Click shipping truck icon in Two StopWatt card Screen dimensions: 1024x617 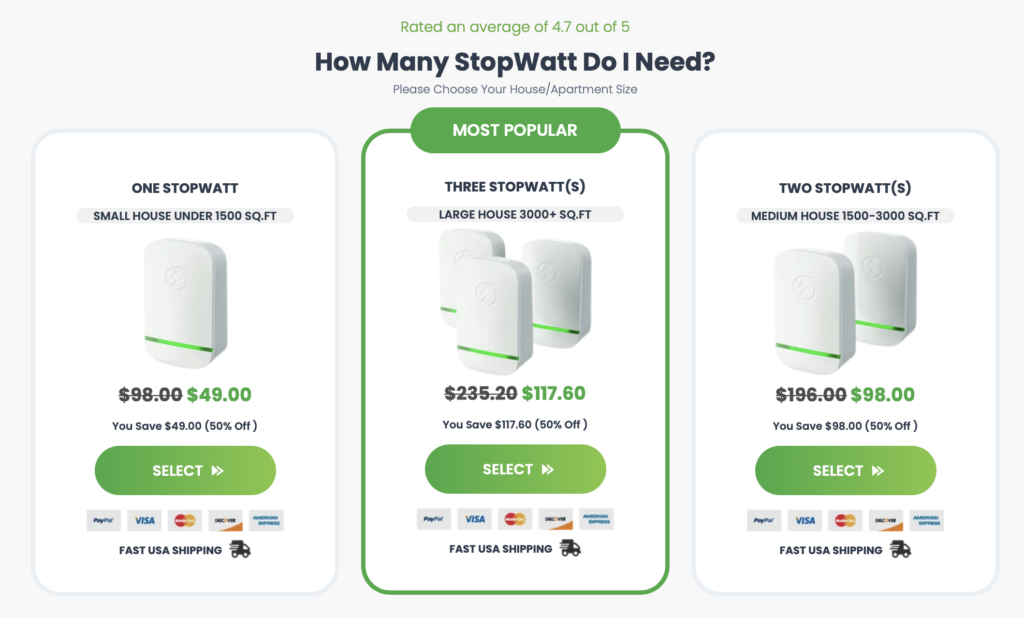(x=901, y=550)
